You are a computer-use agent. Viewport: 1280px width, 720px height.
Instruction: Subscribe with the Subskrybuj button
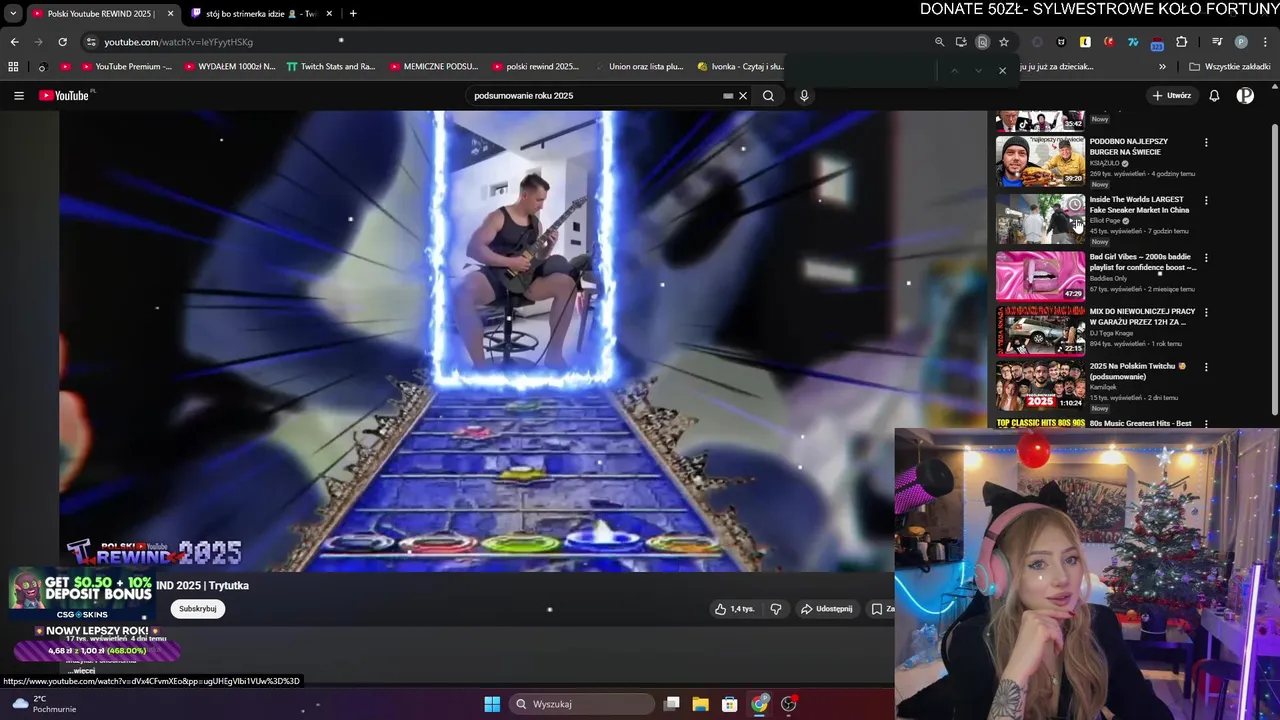(x=198, y=609)
